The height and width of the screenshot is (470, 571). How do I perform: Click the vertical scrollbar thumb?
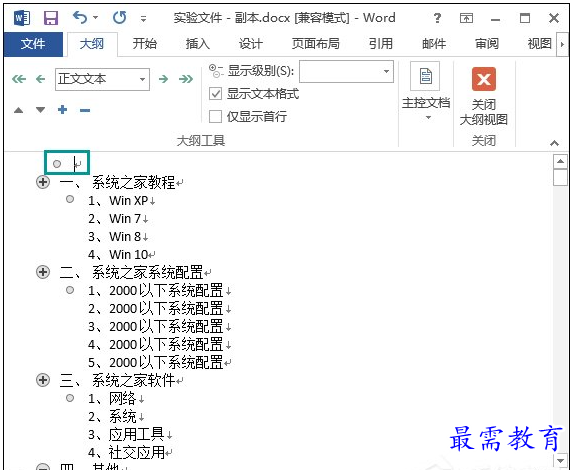pyautogui.click(x=560, y=178)
